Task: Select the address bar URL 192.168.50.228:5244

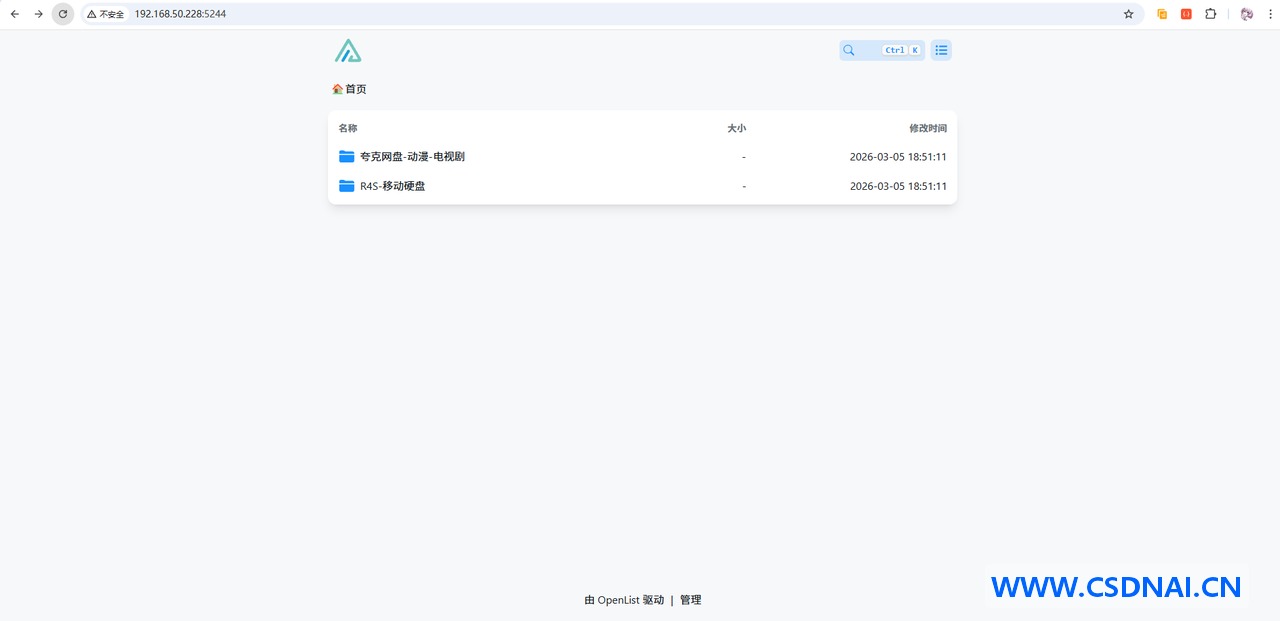Action: point(180,14)
